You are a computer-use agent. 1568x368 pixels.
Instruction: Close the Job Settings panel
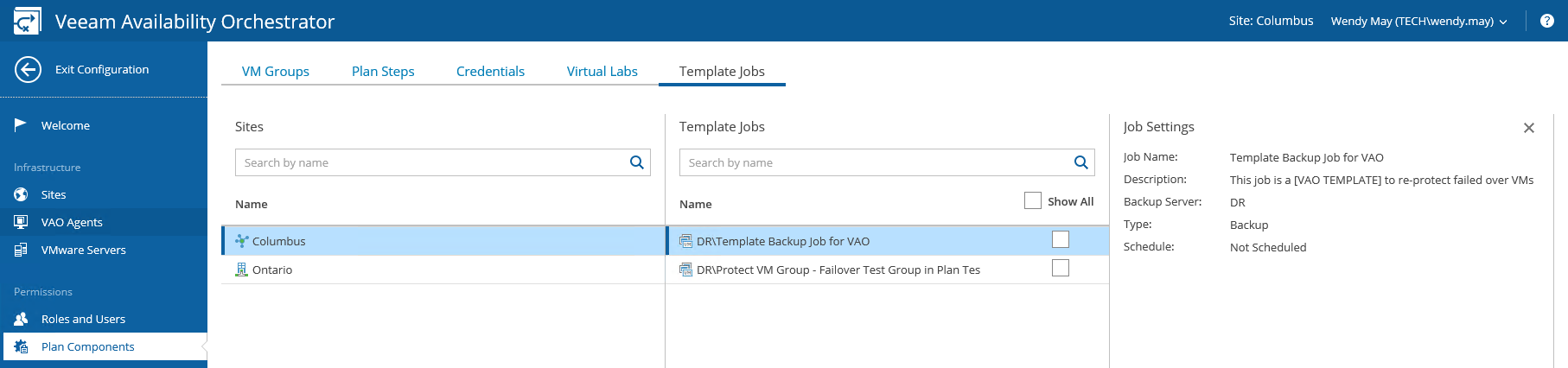pos(1529,128)
